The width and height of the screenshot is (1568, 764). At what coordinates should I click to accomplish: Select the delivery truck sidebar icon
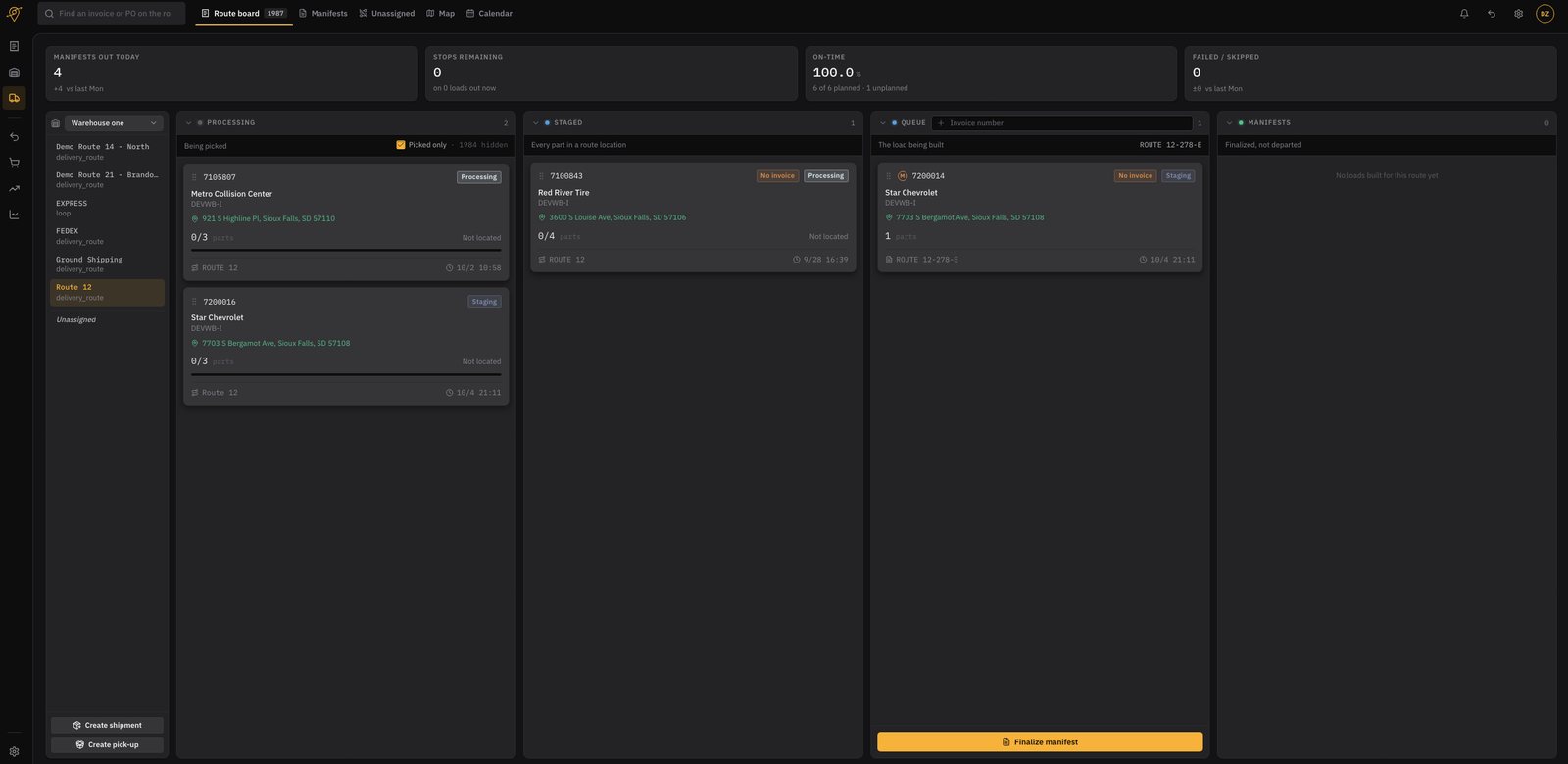[x=14, y=98]
